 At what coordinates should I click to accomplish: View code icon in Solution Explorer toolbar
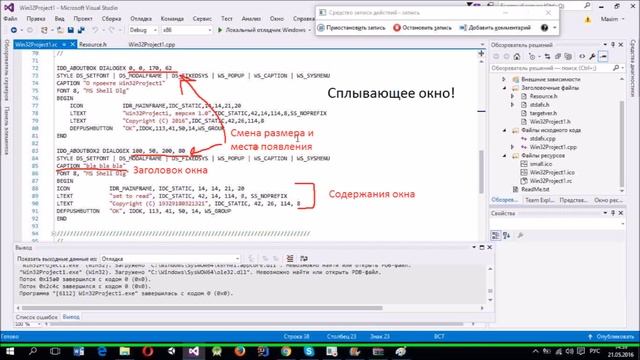click(582, 56)
